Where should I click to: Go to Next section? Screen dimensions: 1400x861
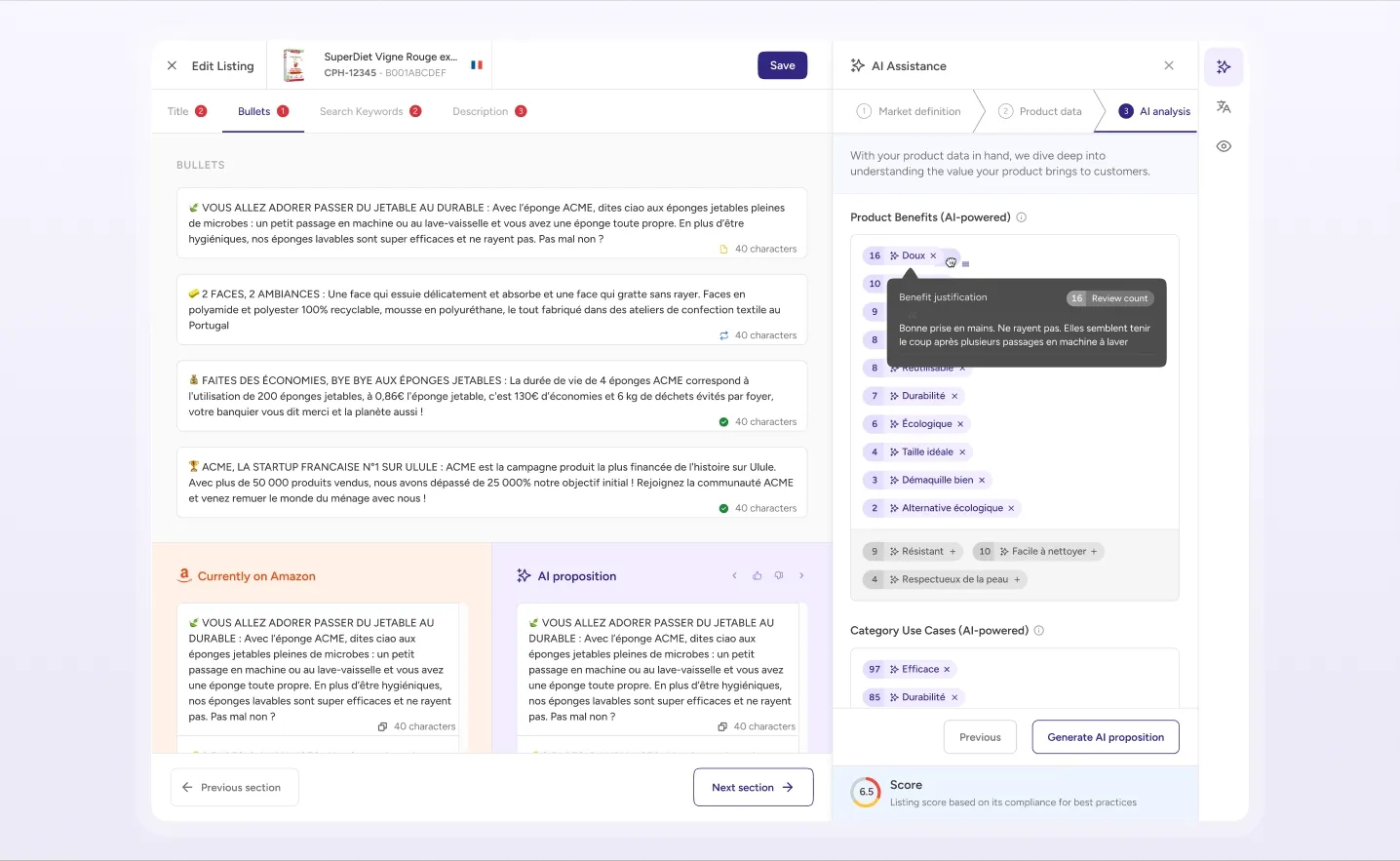753,787
